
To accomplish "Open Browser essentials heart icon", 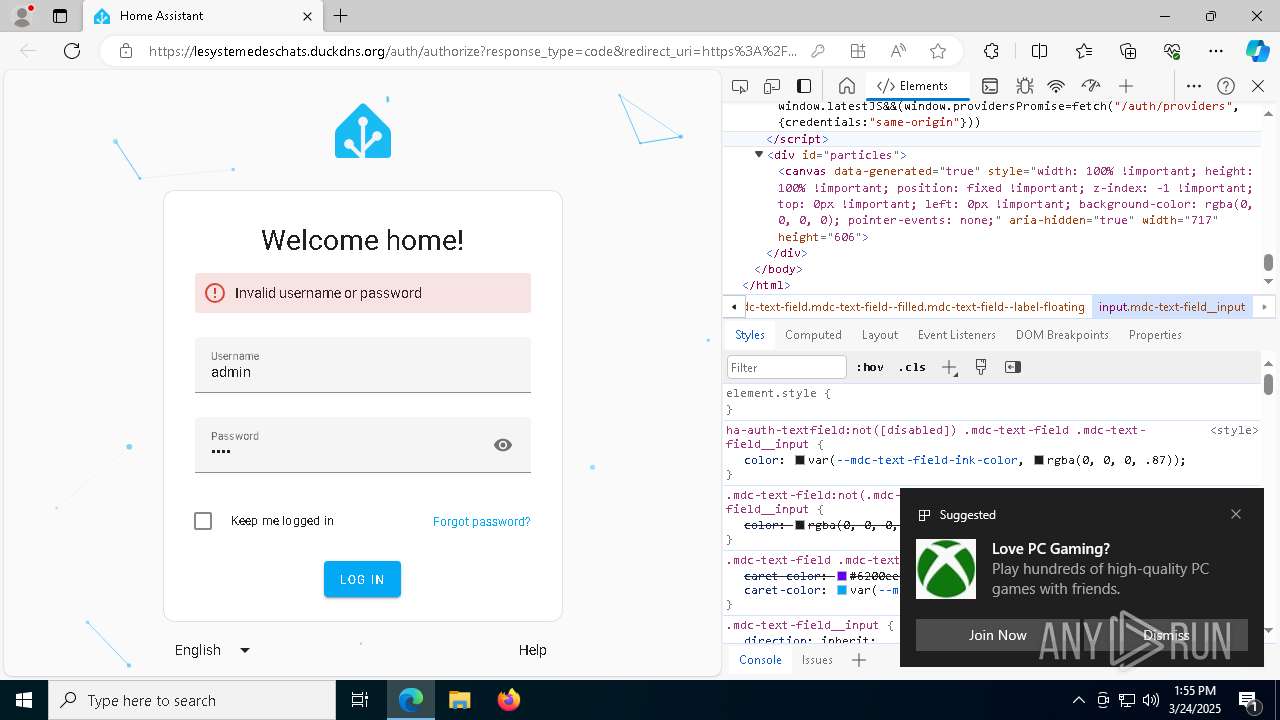I will tap(1172, 51).
